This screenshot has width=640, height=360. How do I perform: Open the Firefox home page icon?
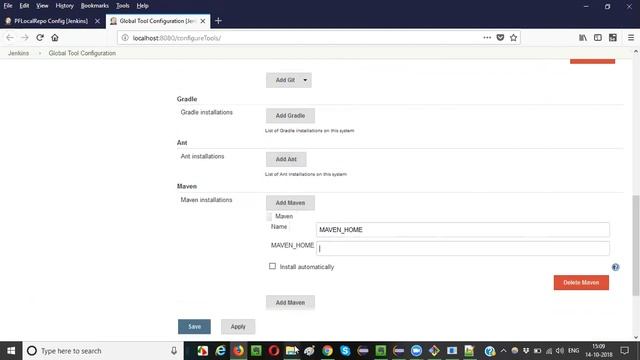55,38
